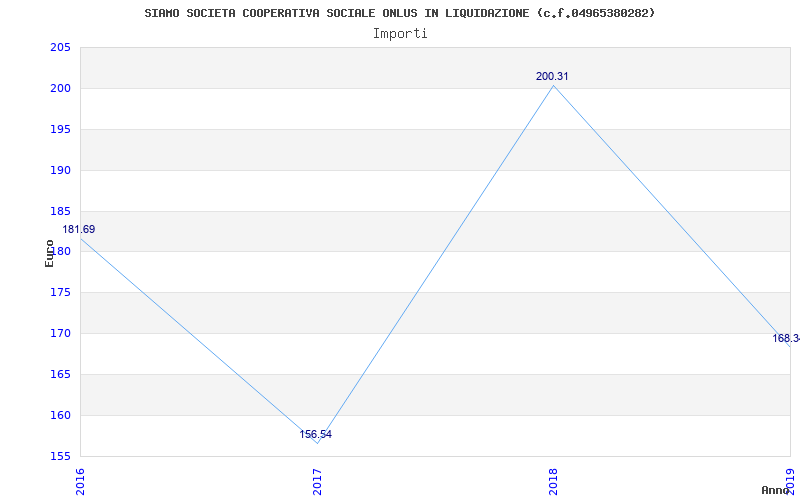
Task: Click the 155 y-axis tick label
Action: coord(60,456)
